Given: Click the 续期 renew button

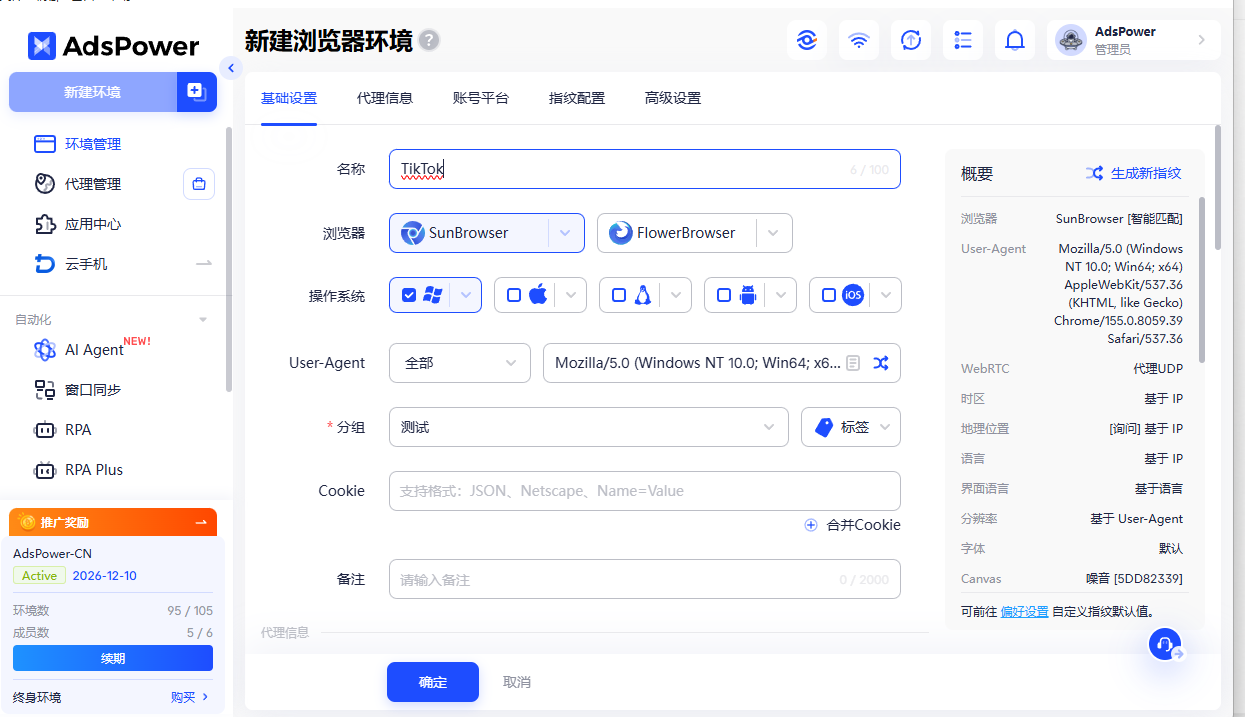Looking at the screenshot, I should click(x=113, y=659).
